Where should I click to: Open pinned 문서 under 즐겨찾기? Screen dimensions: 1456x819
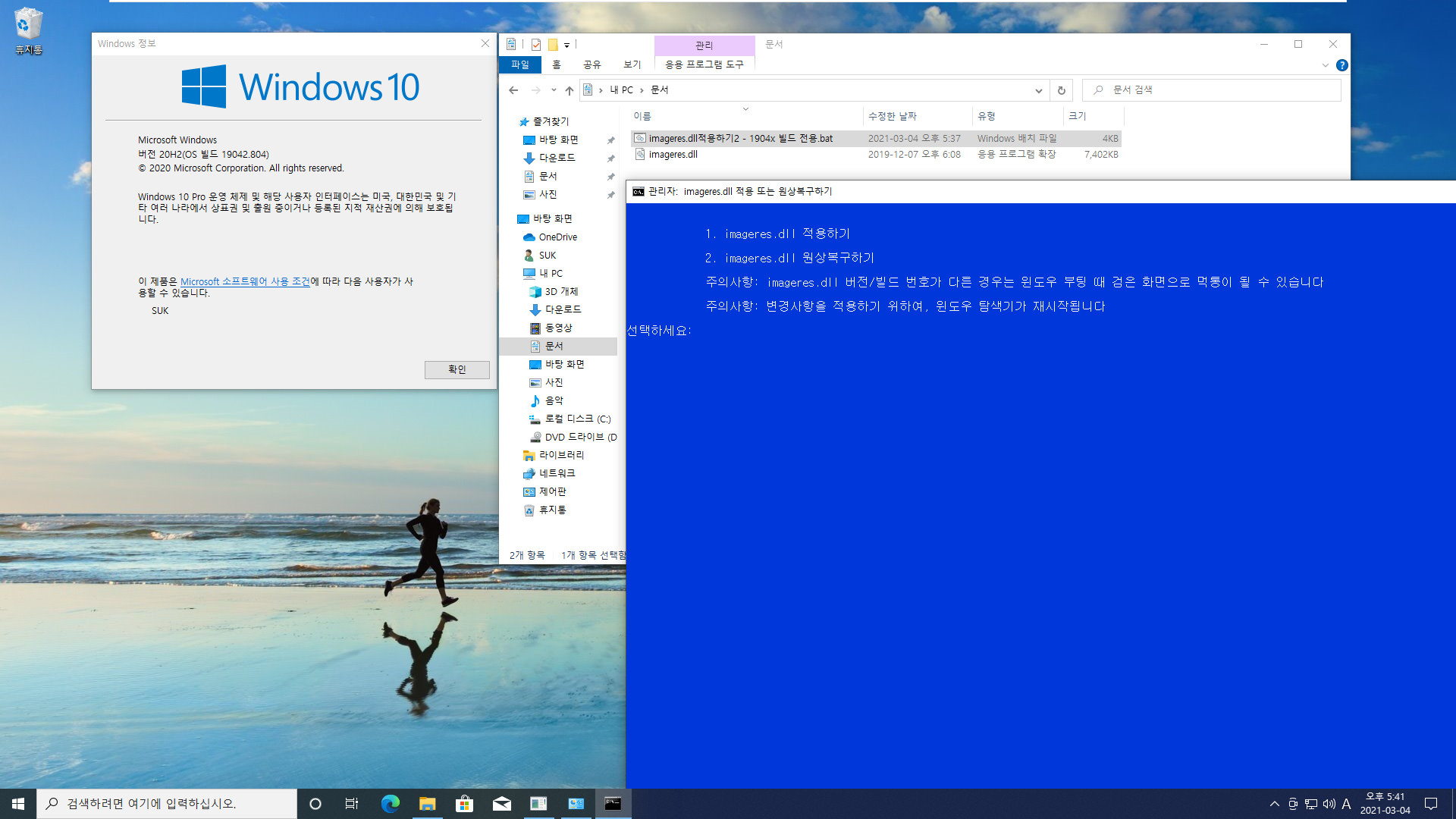(548, 176)
